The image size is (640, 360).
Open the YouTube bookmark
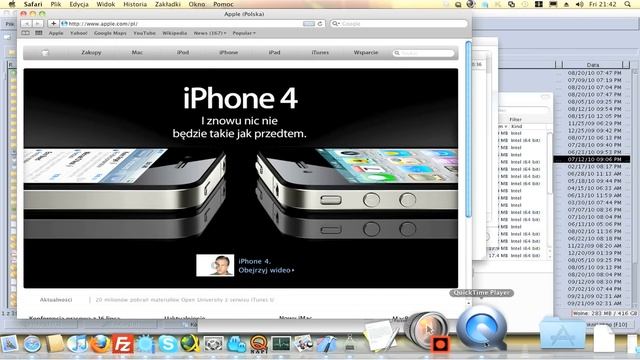[144, 33]
